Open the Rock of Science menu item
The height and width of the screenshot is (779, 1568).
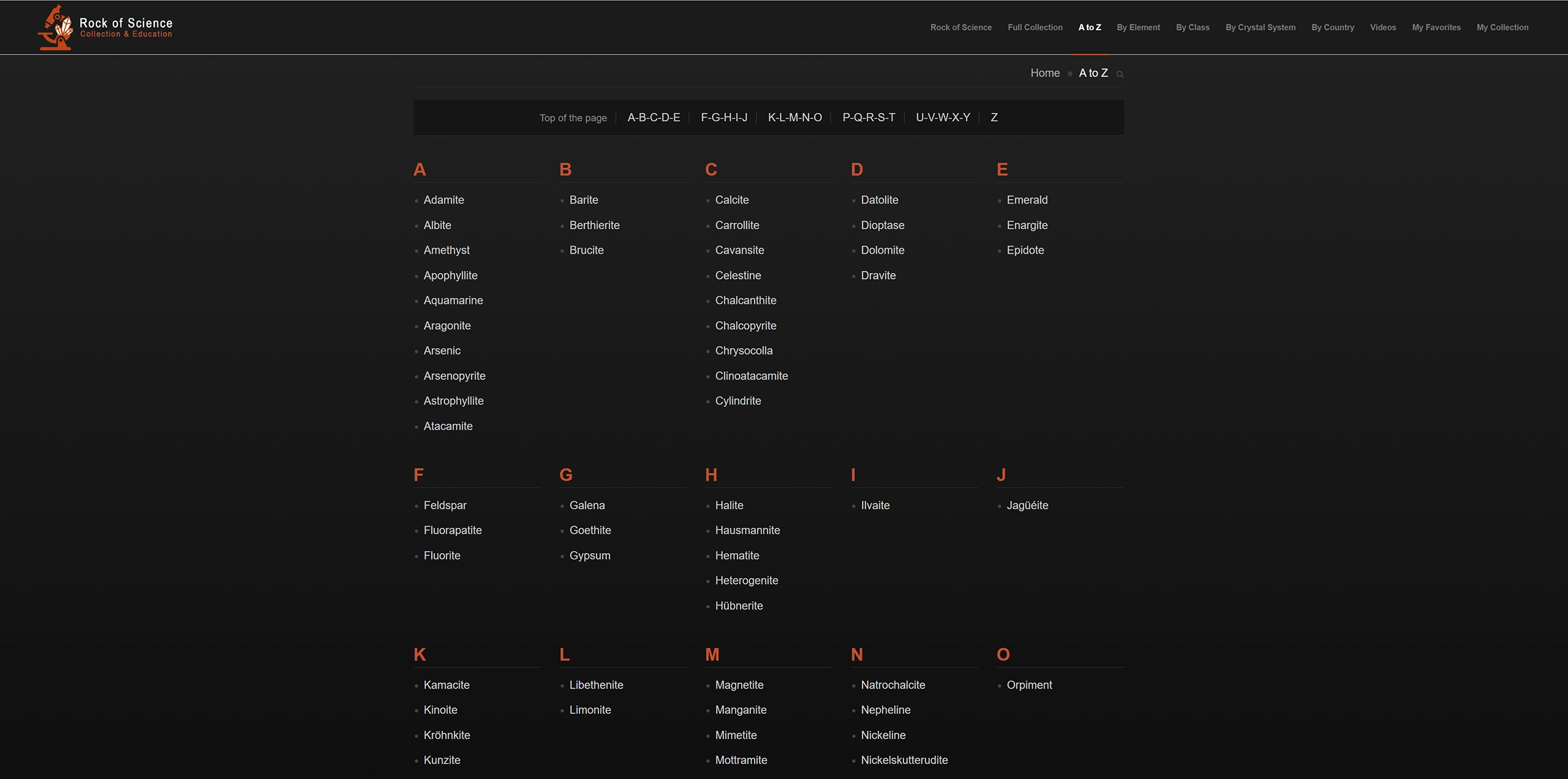coord(961,28)
